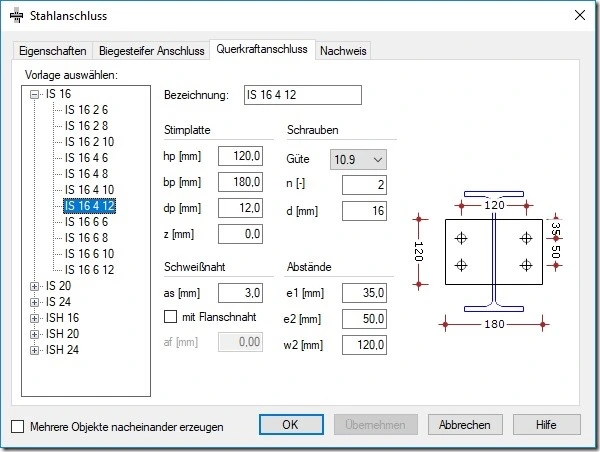The image size is (600, 452).
Task: Select the ISH 20 tree item
Action: click(x=62, y=334)
